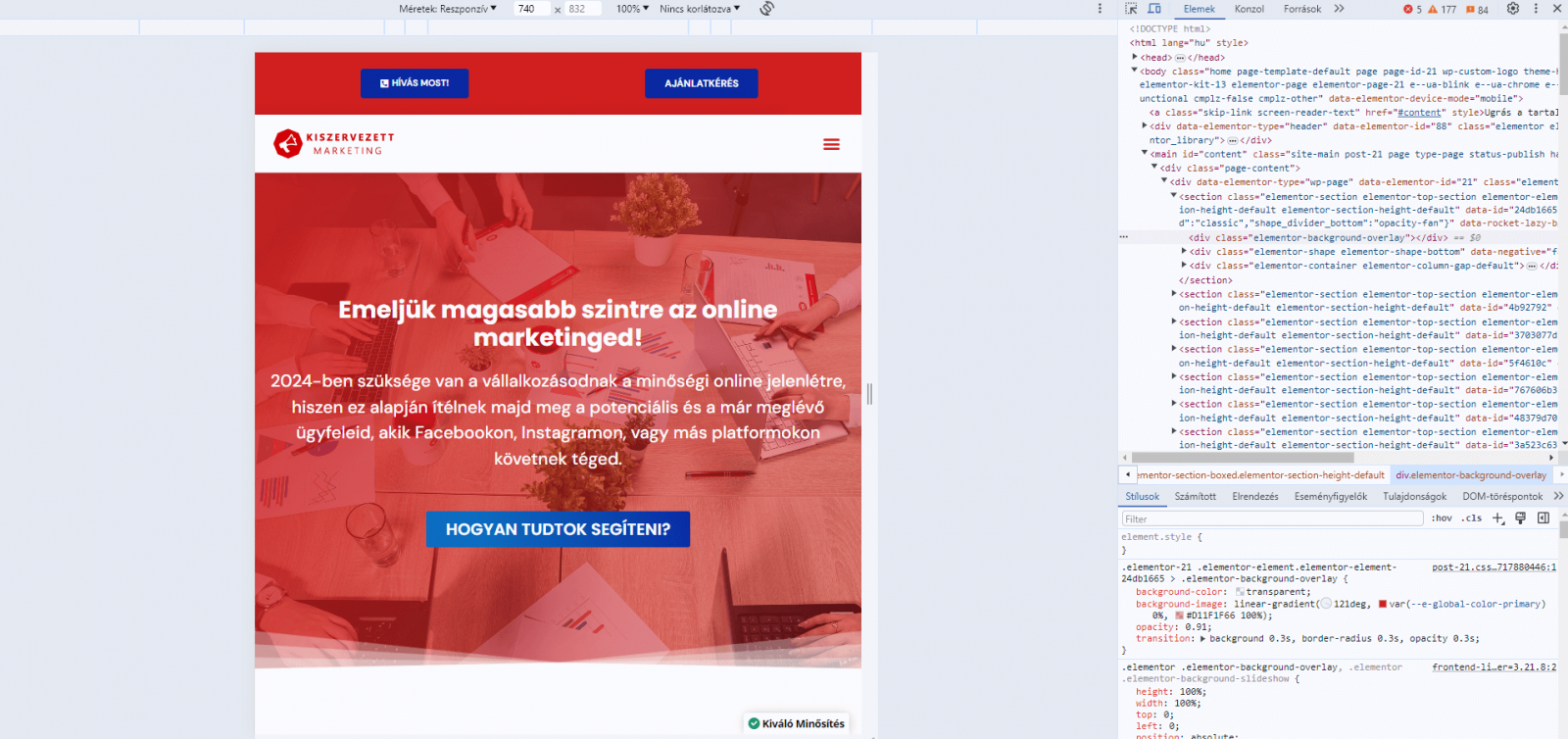Image resolution: width=1568 pixels, height=739 pixels.
Task: Open the Elrendezés tab
Action: tap(1255, 496)
